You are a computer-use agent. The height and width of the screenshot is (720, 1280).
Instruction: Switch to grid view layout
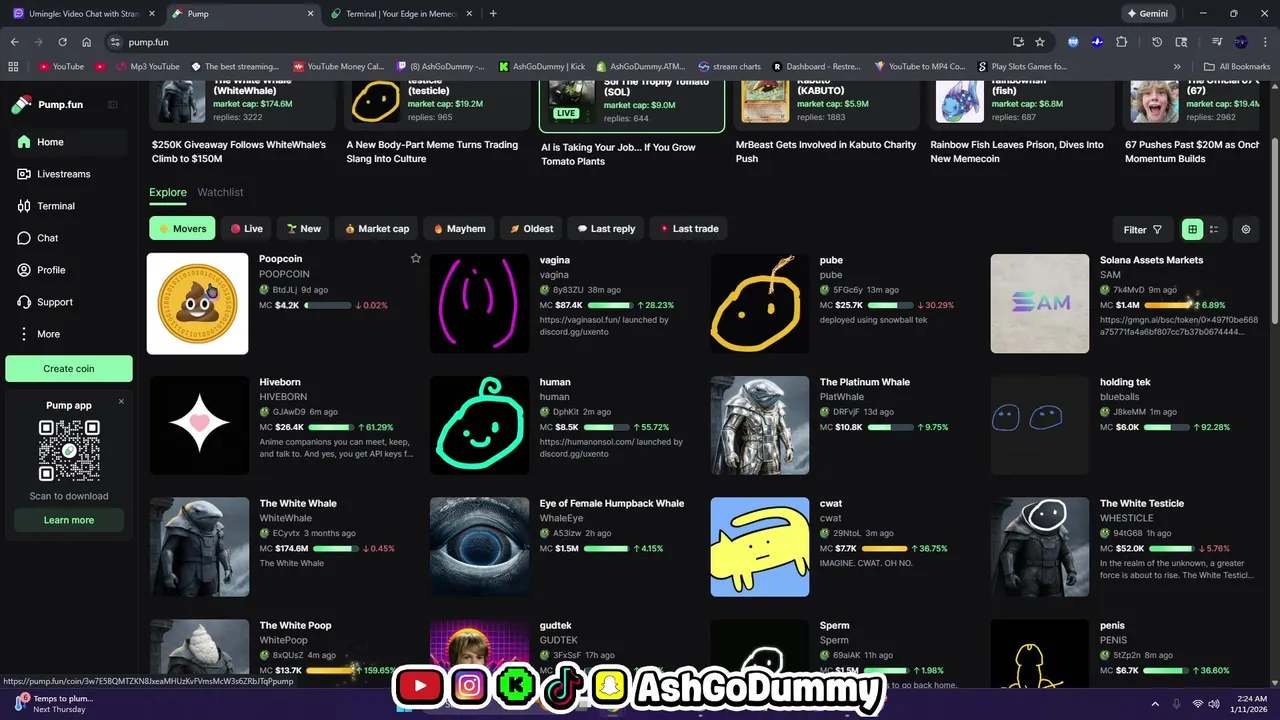pyautogui.click(x=1192, y=230)
